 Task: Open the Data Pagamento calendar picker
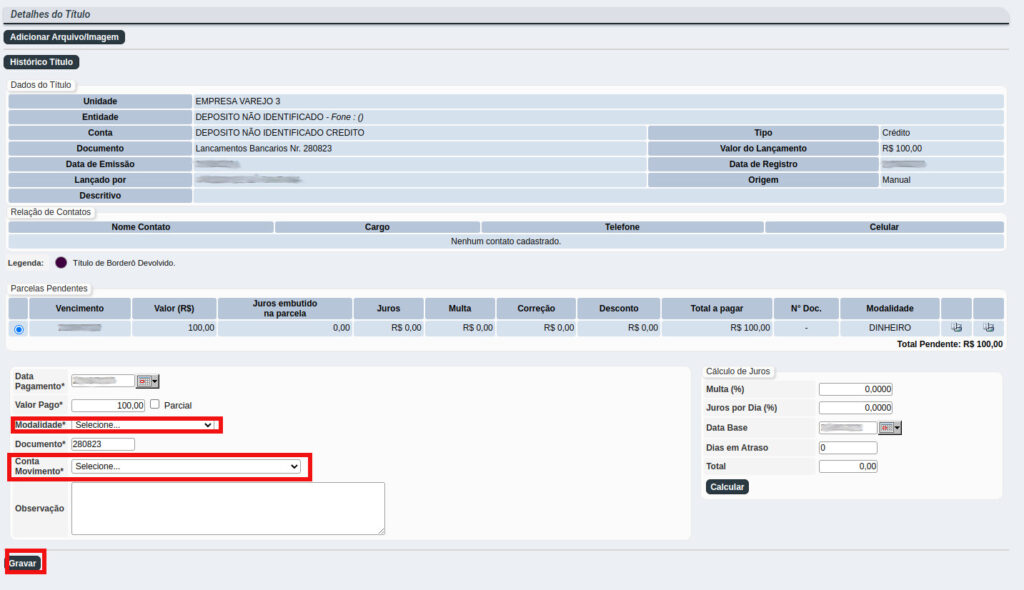[148, 381]
